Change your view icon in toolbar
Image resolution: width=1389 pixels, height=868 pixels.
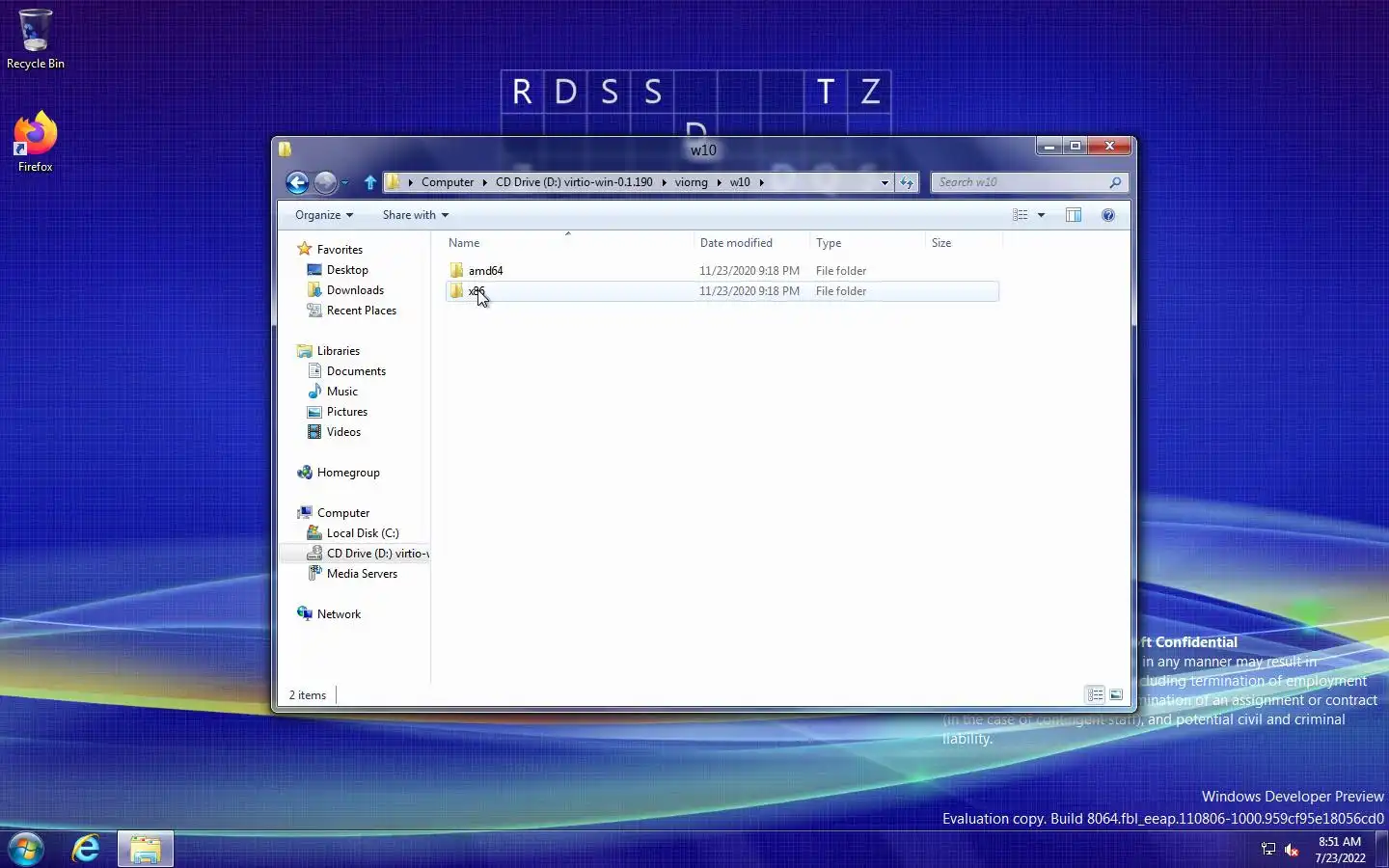point(1021,215)
